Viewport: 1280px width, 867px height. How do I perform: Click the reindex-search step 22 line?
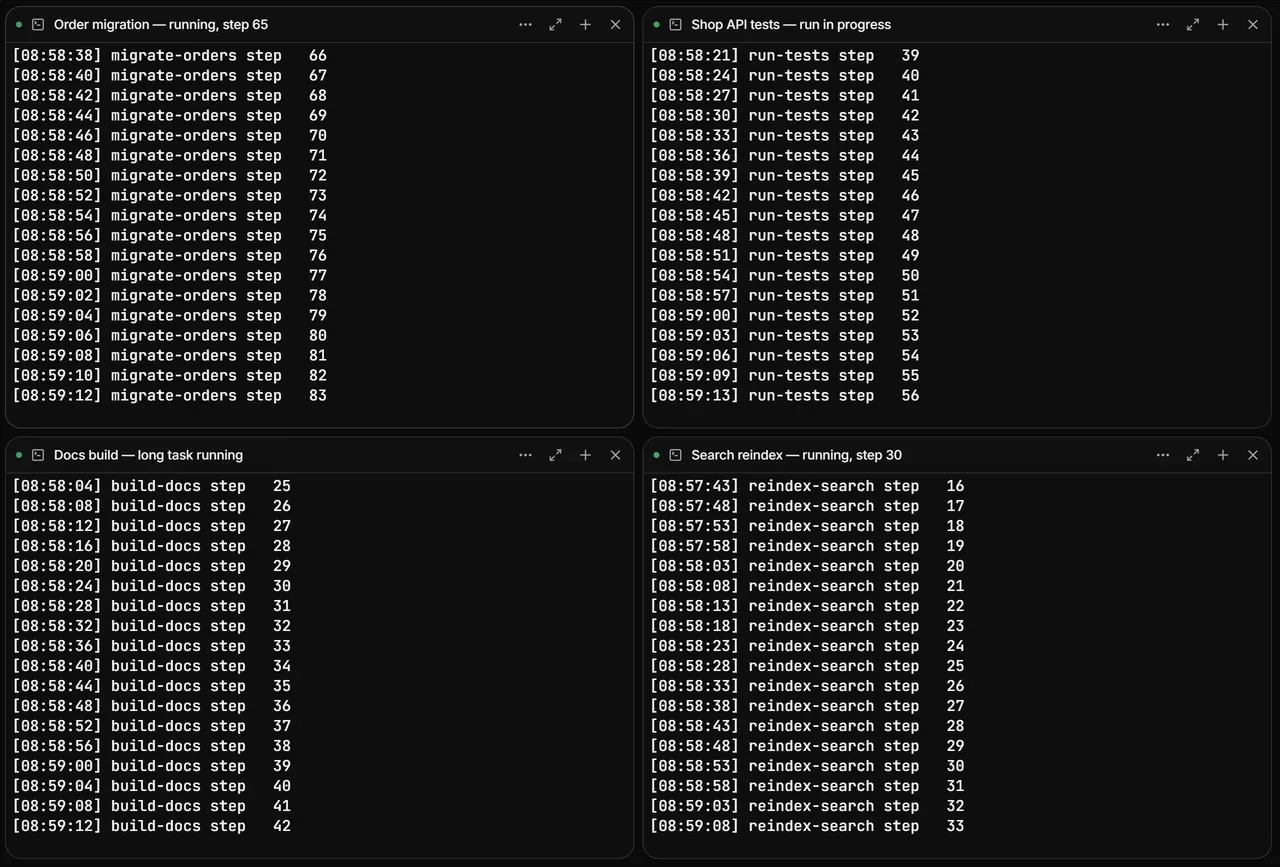(807, 607)
